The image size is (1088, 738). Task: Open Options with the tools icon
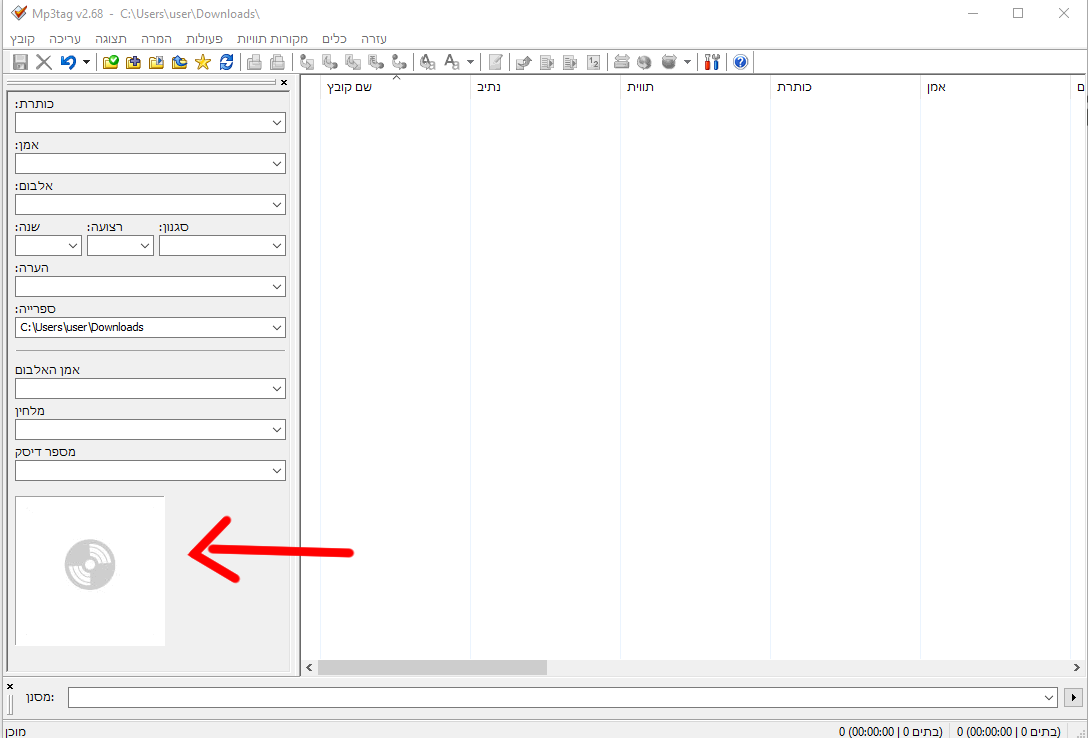tap(712, 62)
